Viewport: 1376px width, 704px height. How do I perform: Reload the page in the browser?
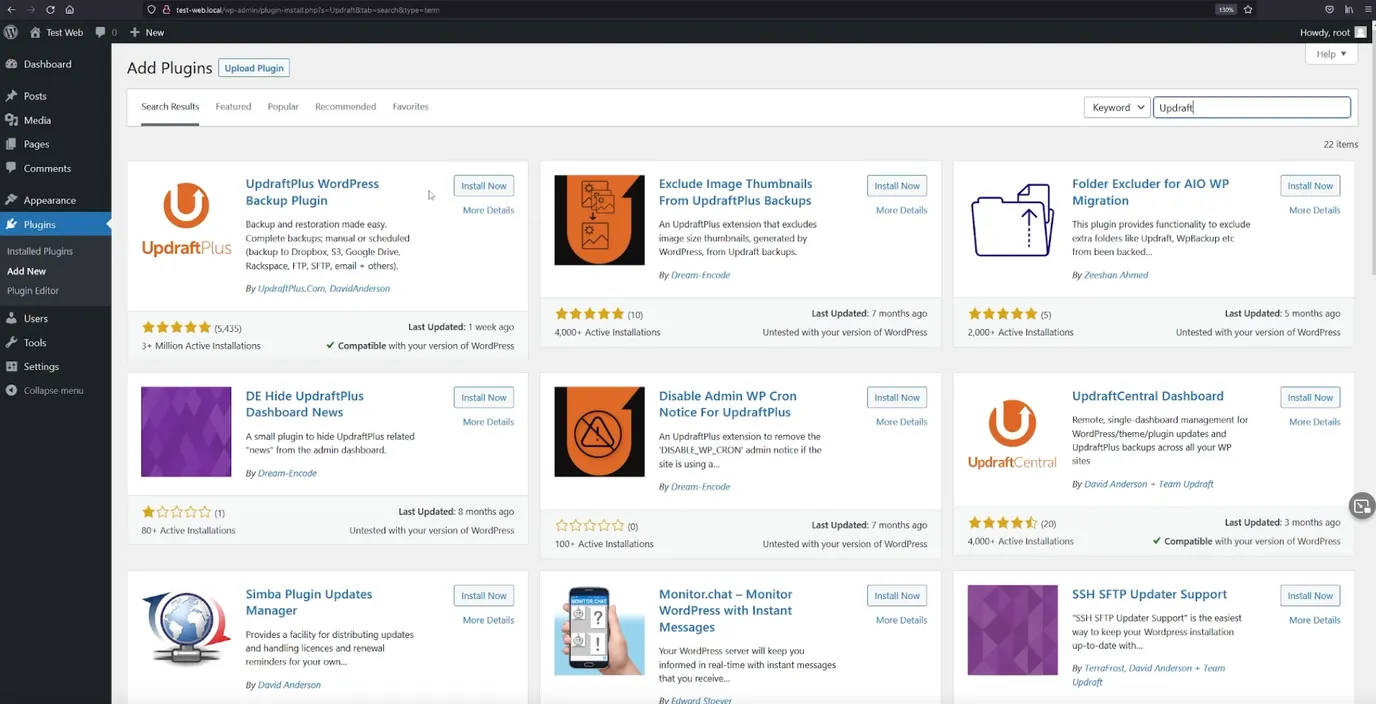[x=50, y=9]
